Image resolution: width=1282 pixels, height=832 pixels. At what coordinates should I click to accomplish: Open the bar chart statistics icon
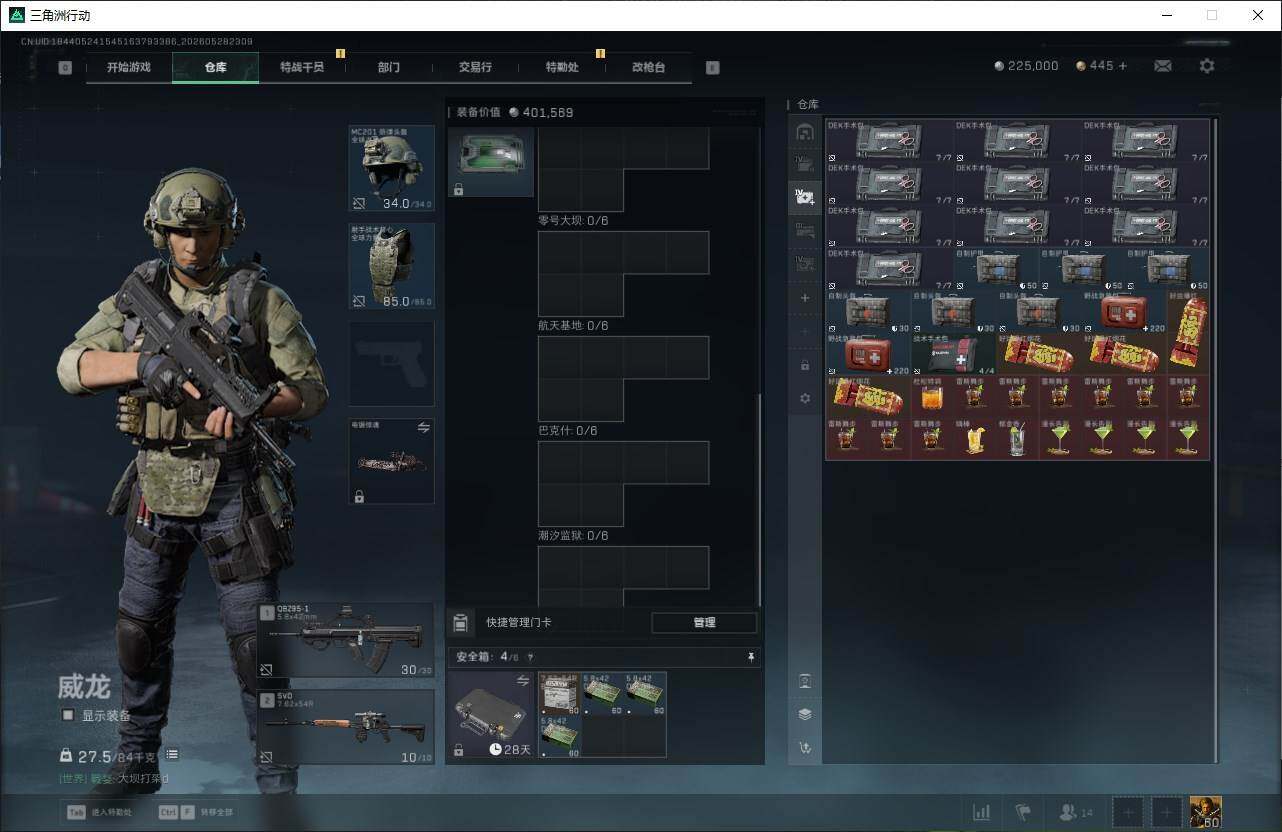pos(981,812)
